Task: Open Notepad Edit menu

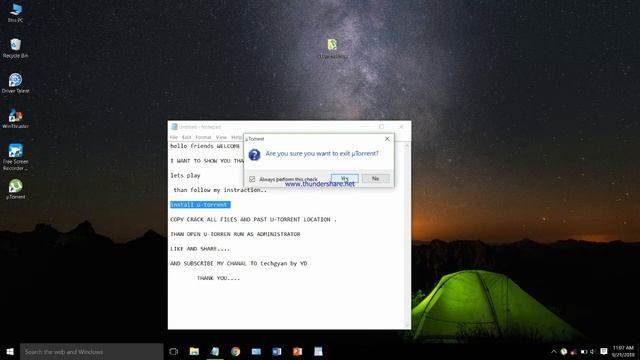Action: tap(187, 137)
